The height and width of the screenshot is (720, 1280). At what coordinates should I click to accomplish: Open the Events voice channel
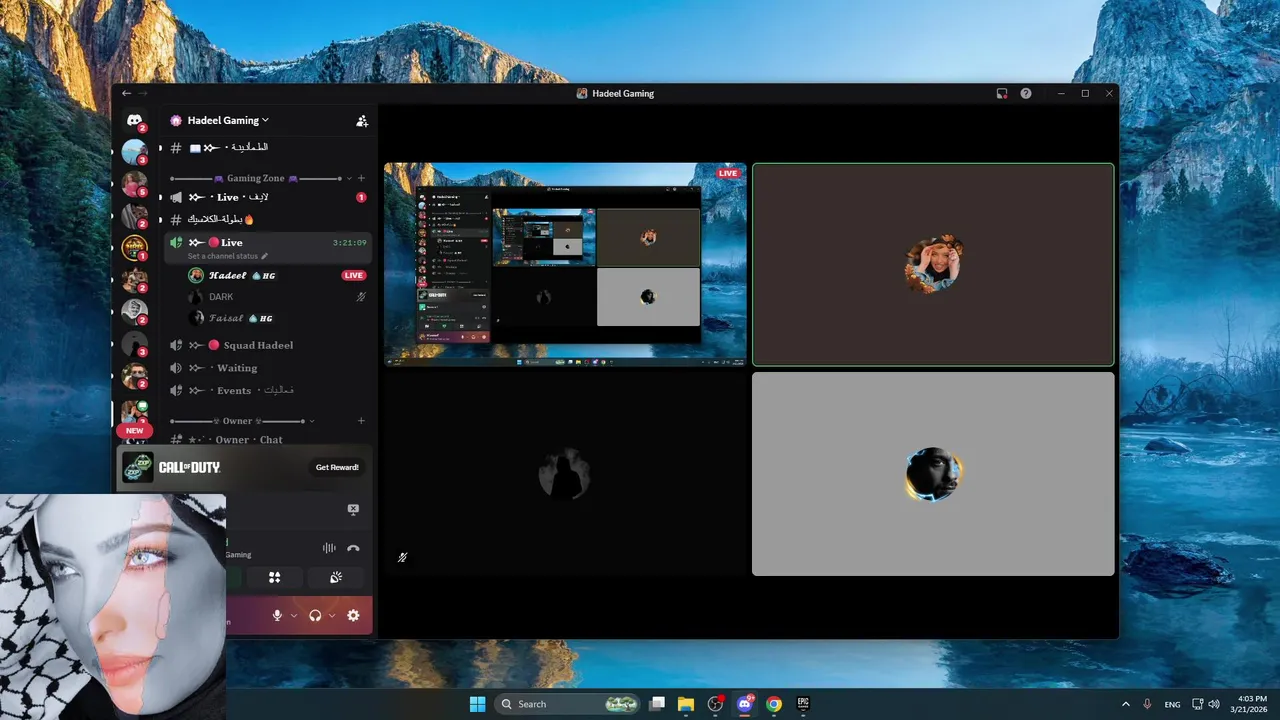click(267, 391)
